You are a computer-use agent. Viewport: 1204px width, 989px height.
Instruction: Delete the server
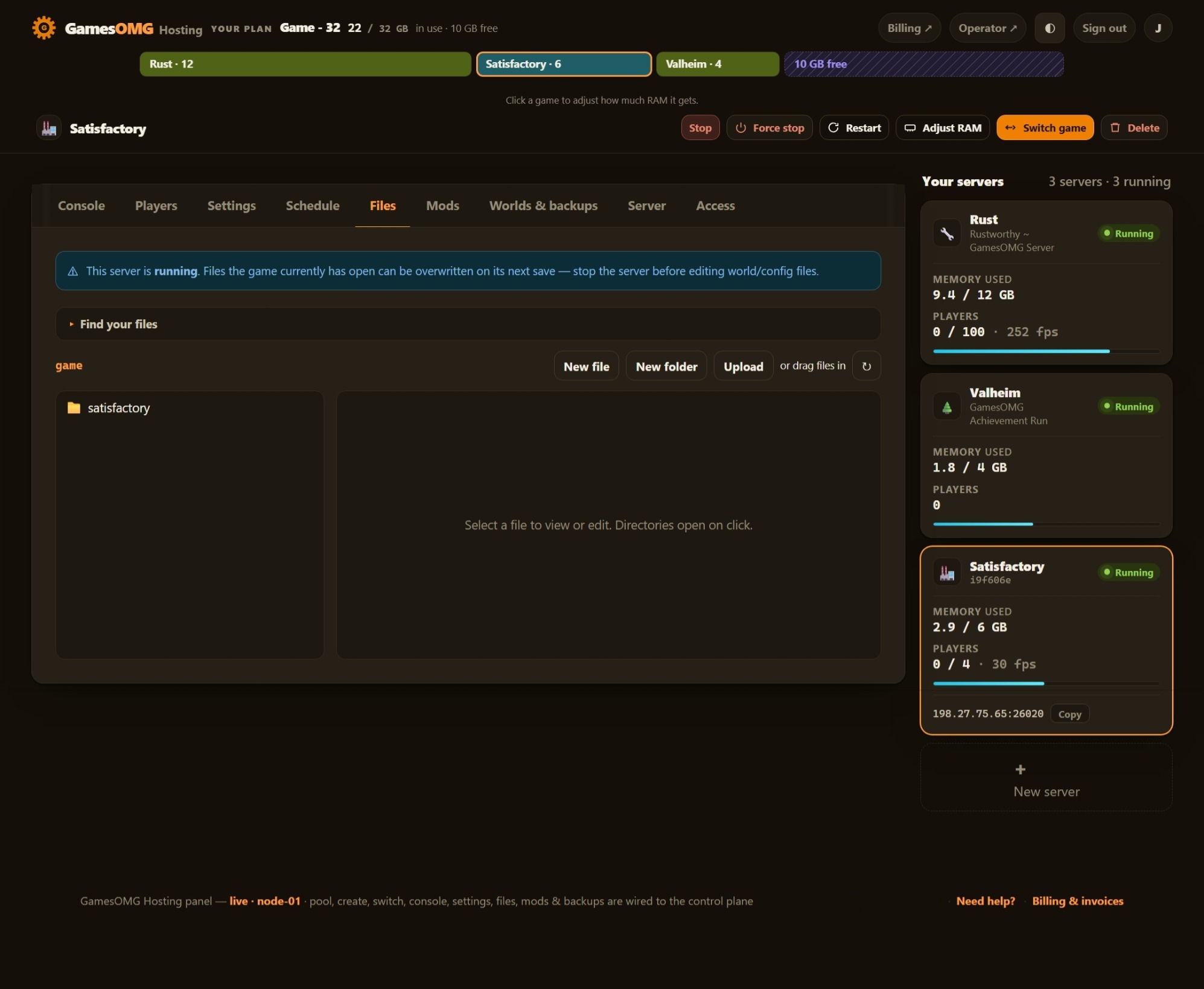coord(1134,128)
